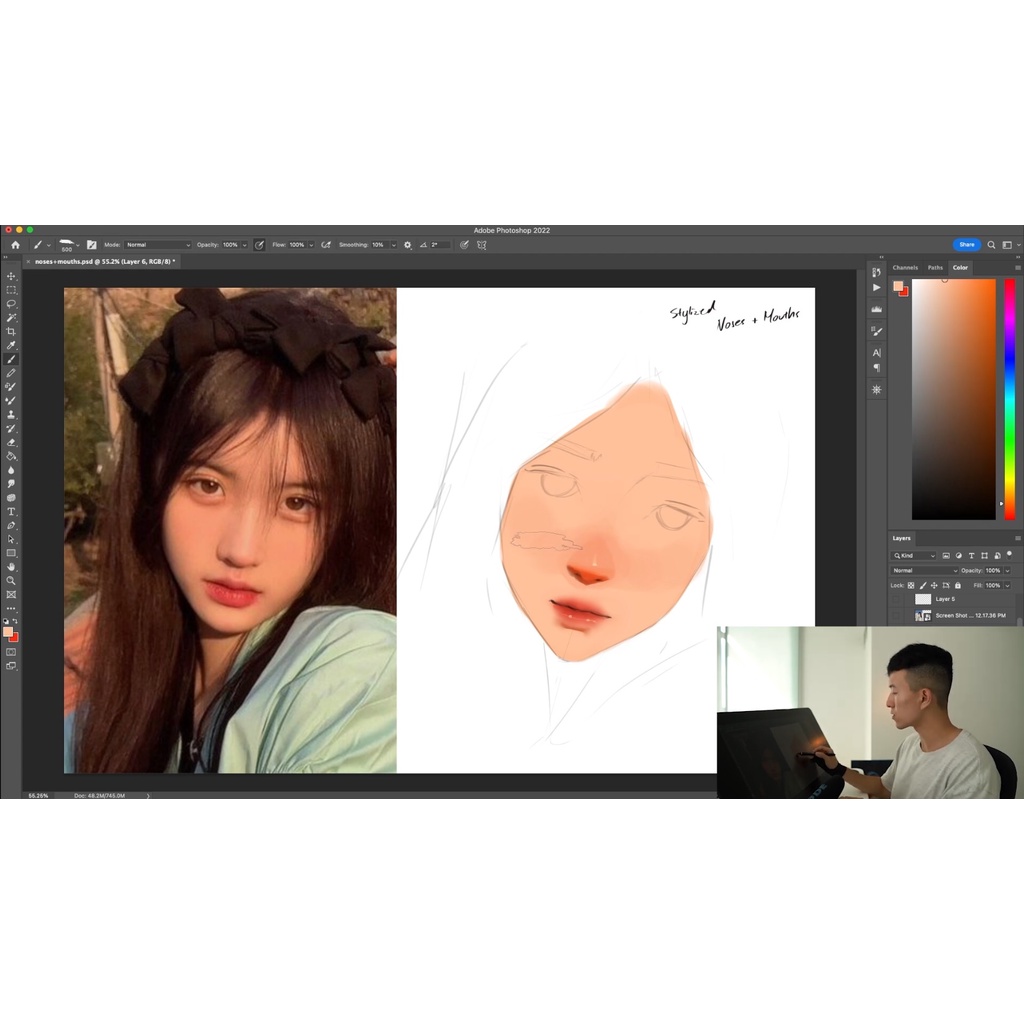Click the blue Share button

tap(966, 244)
